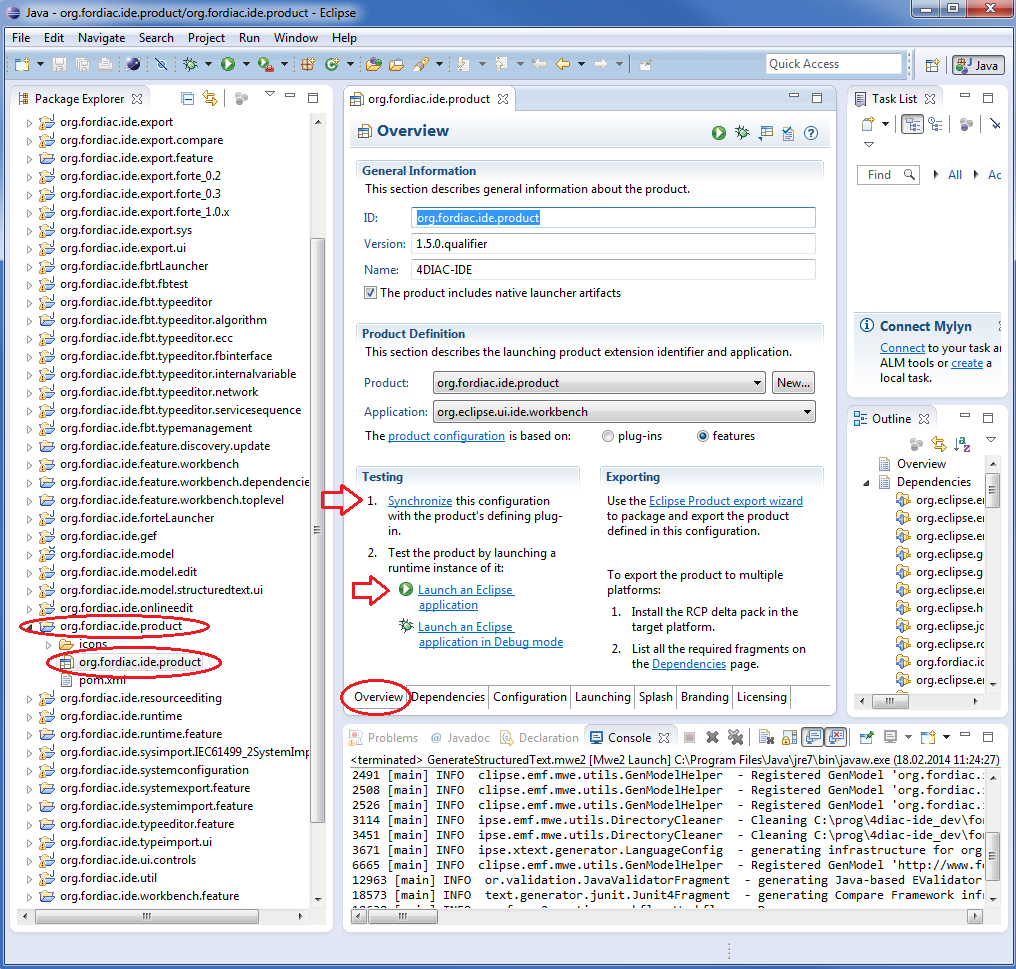
Task: Open help via the question mark icon
Action: pos(809,132)
